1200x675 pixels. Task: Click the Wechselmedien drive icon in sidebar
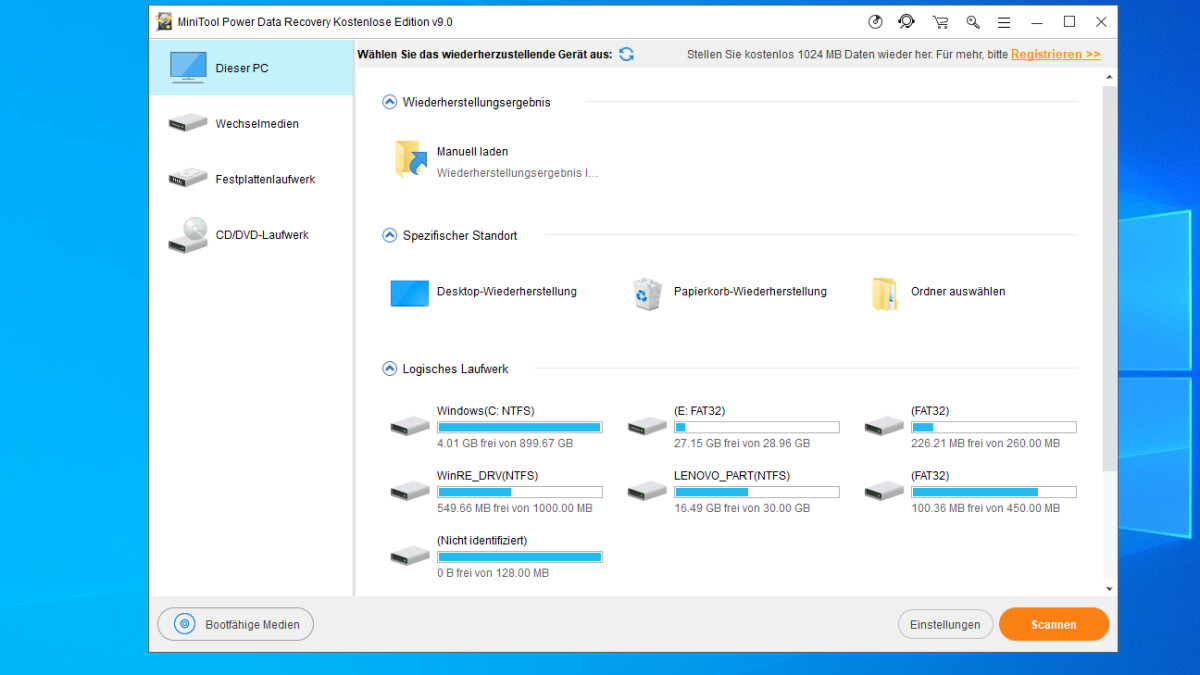point(188,123)
